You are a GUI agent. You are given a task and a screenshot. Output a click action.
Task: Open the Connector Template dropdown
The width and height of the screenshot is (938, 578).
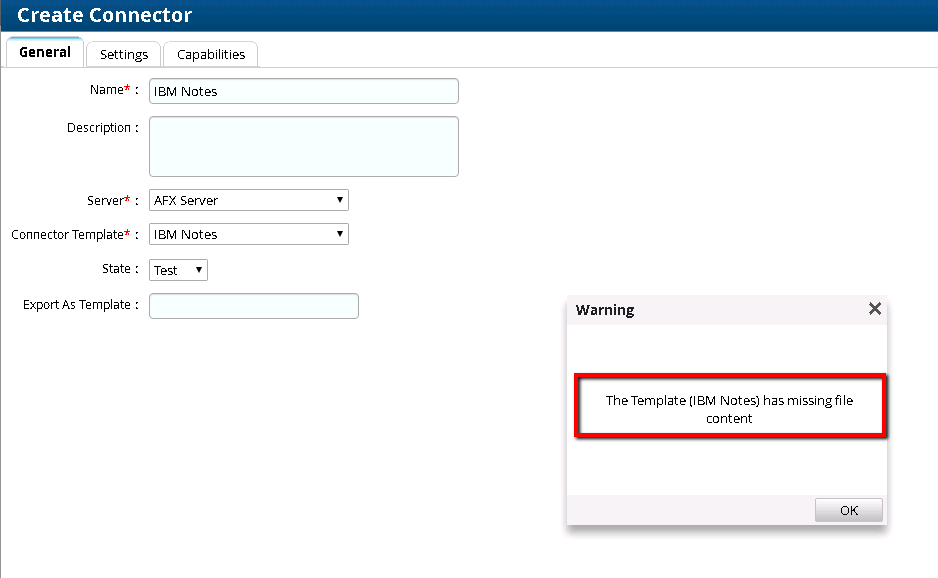(248, 234)
